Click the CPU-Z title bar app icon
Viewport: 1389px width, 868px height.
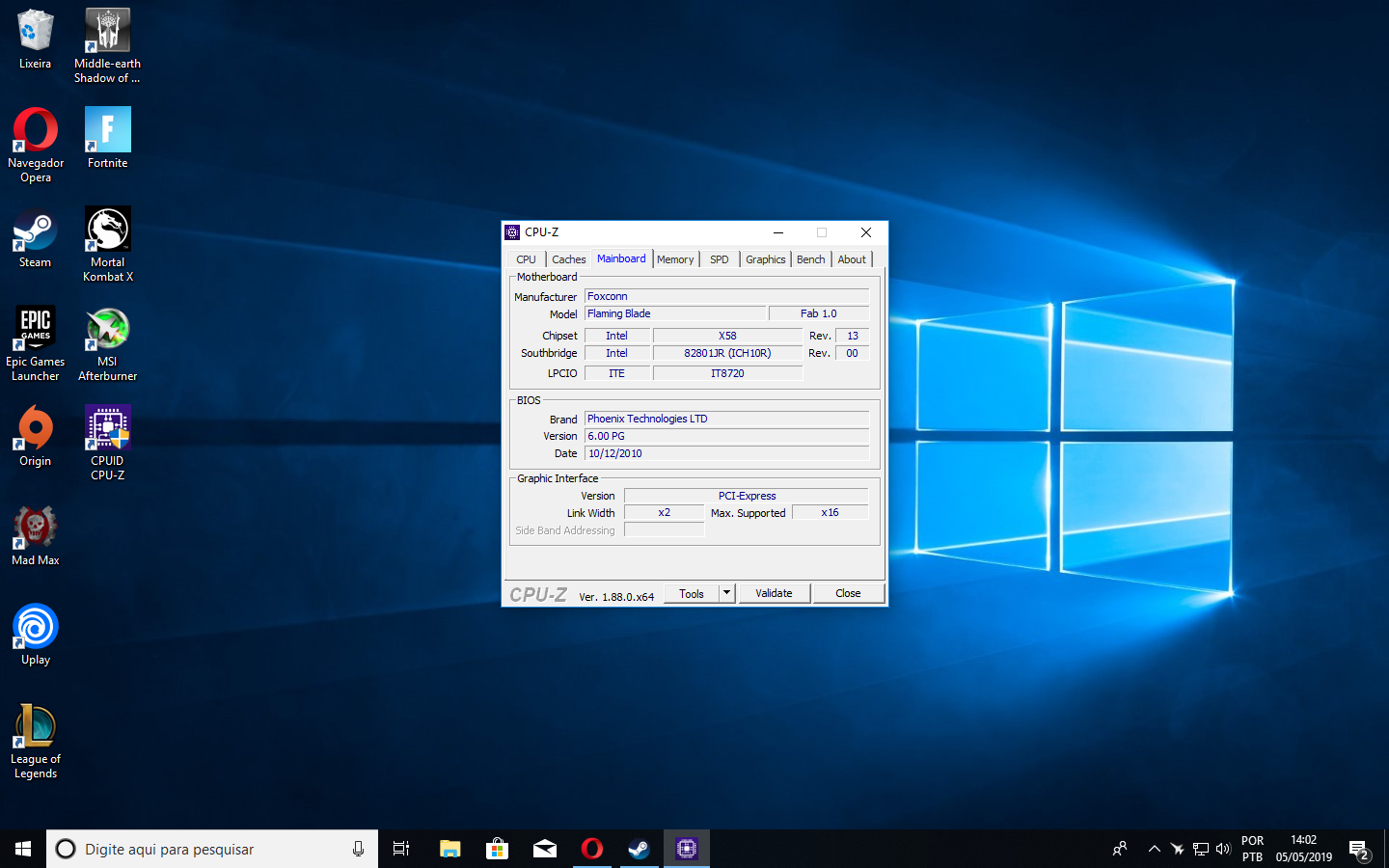click(512, 232)
